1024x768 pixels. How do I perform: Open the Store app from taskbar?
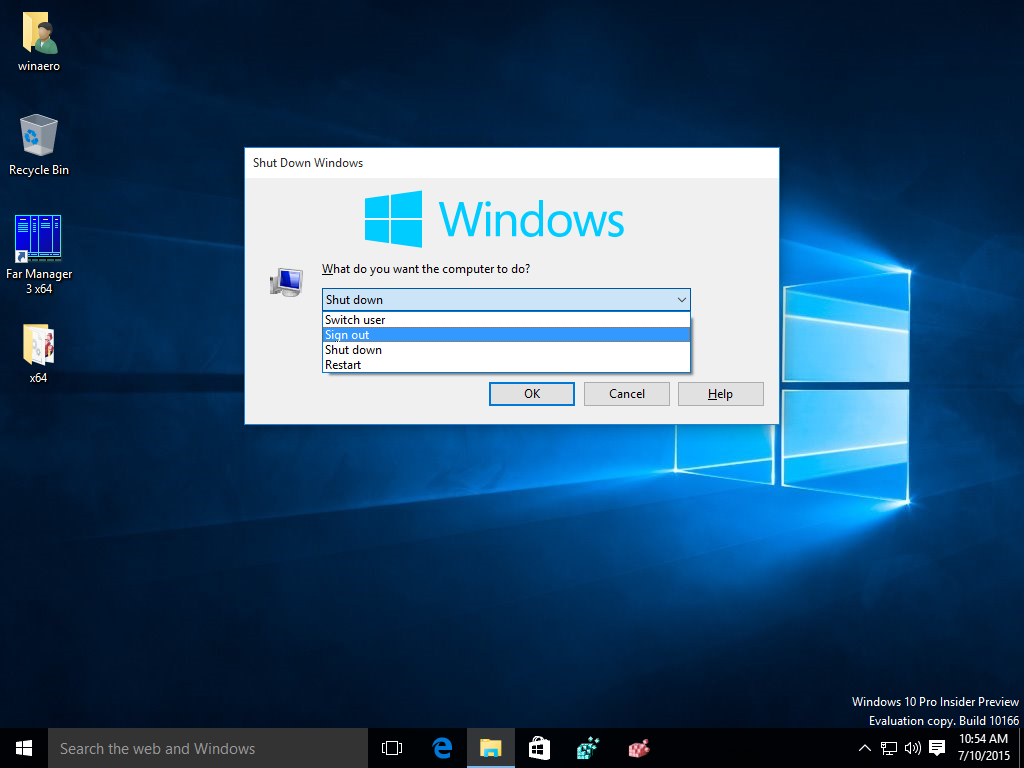tap(539, 748)
